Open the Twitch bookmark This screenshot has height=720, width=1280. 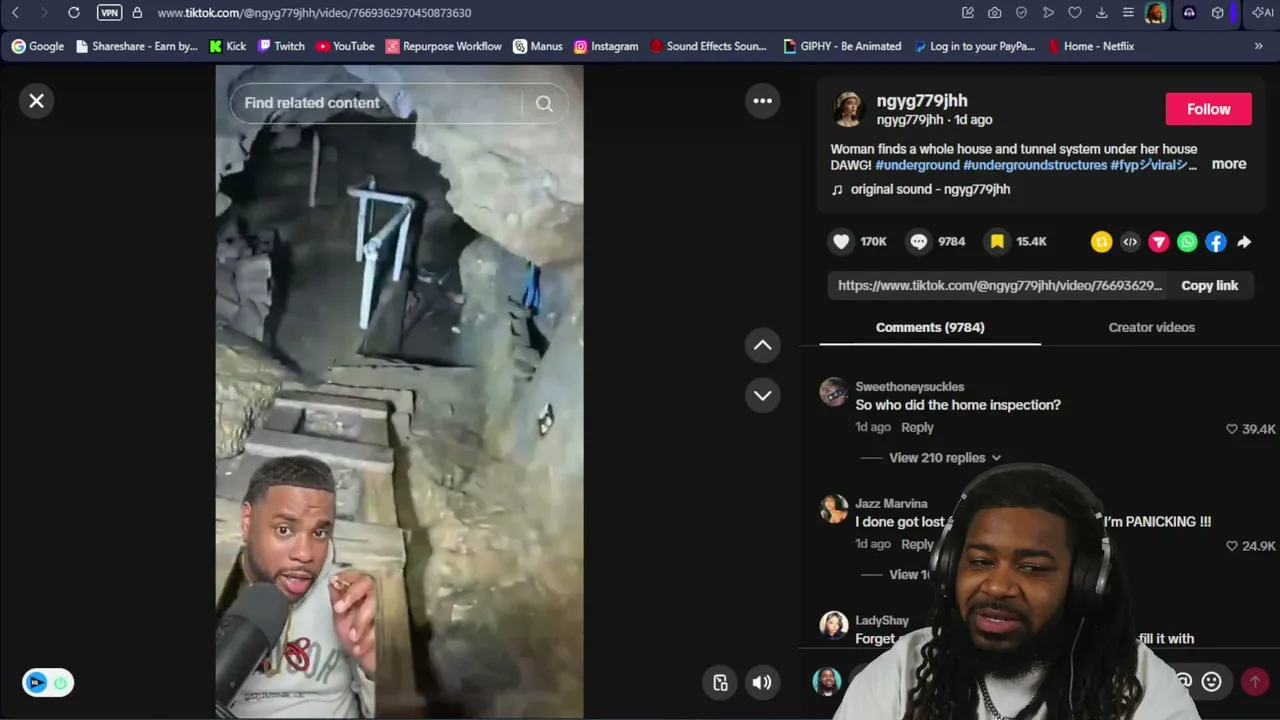pos(281,46)
